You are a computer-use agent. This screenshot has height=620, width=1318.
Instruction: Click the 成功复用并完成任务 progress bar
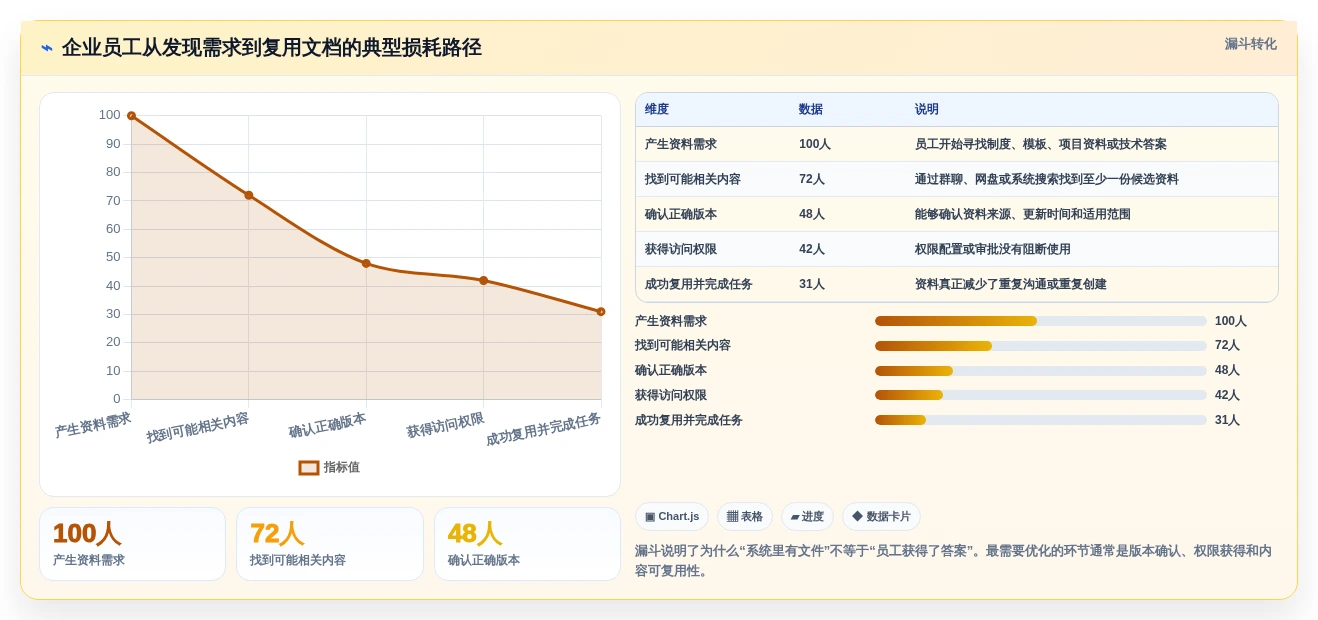1041,420
